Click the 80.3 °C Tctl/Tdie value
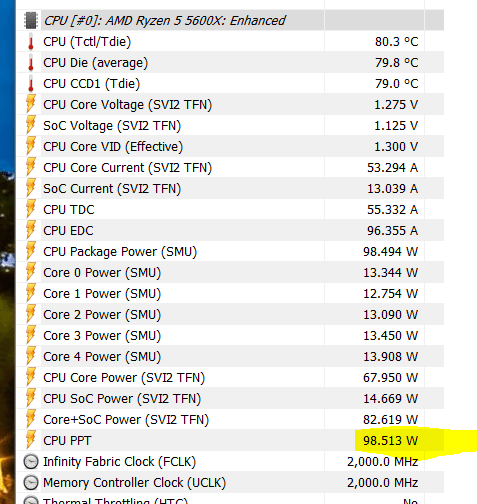477x504 pixels. [x=396, y=42]
